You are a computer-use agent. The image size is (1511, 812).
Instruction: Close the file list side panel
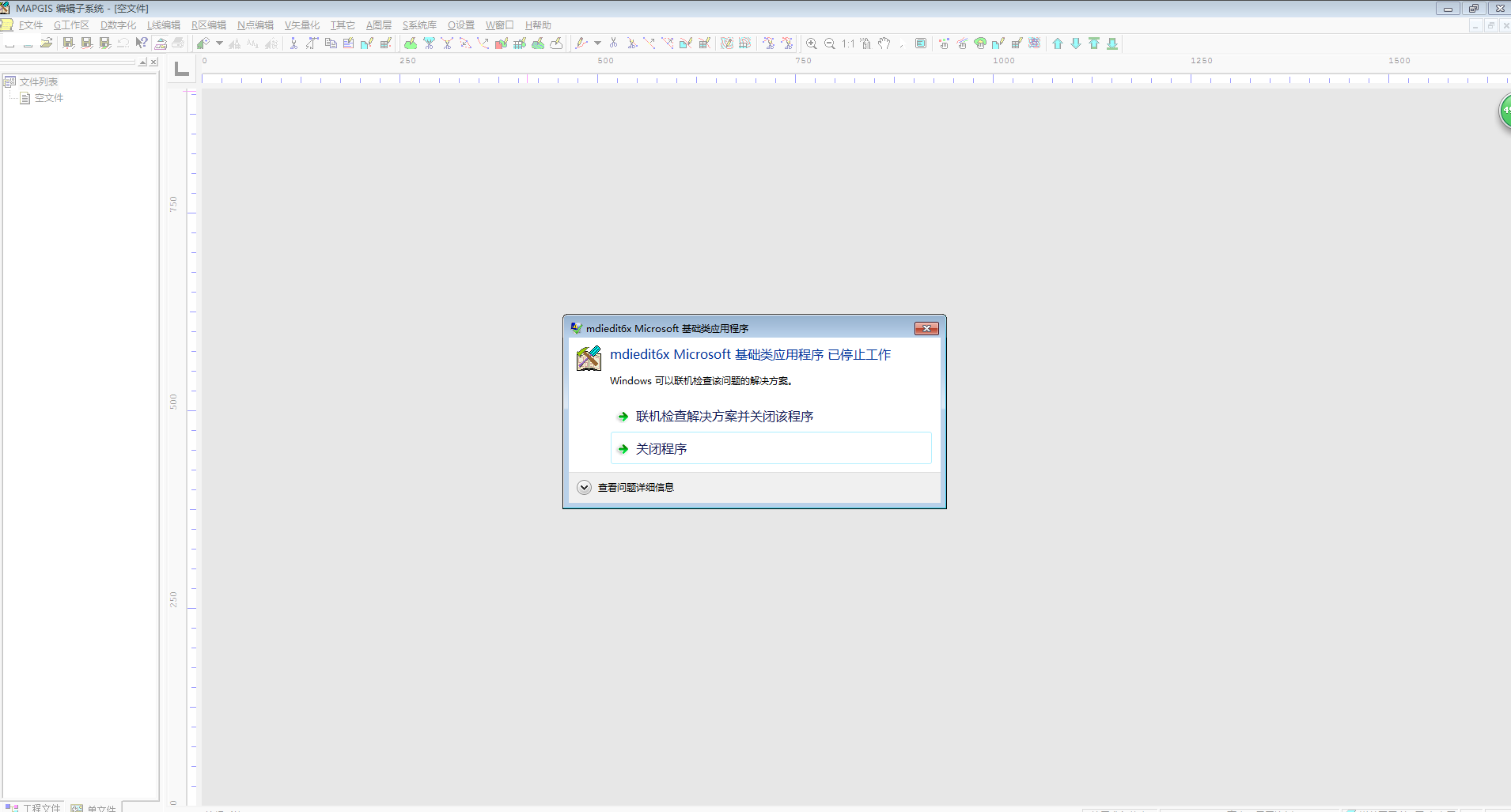pyautogui.click(x=153, y=62)
